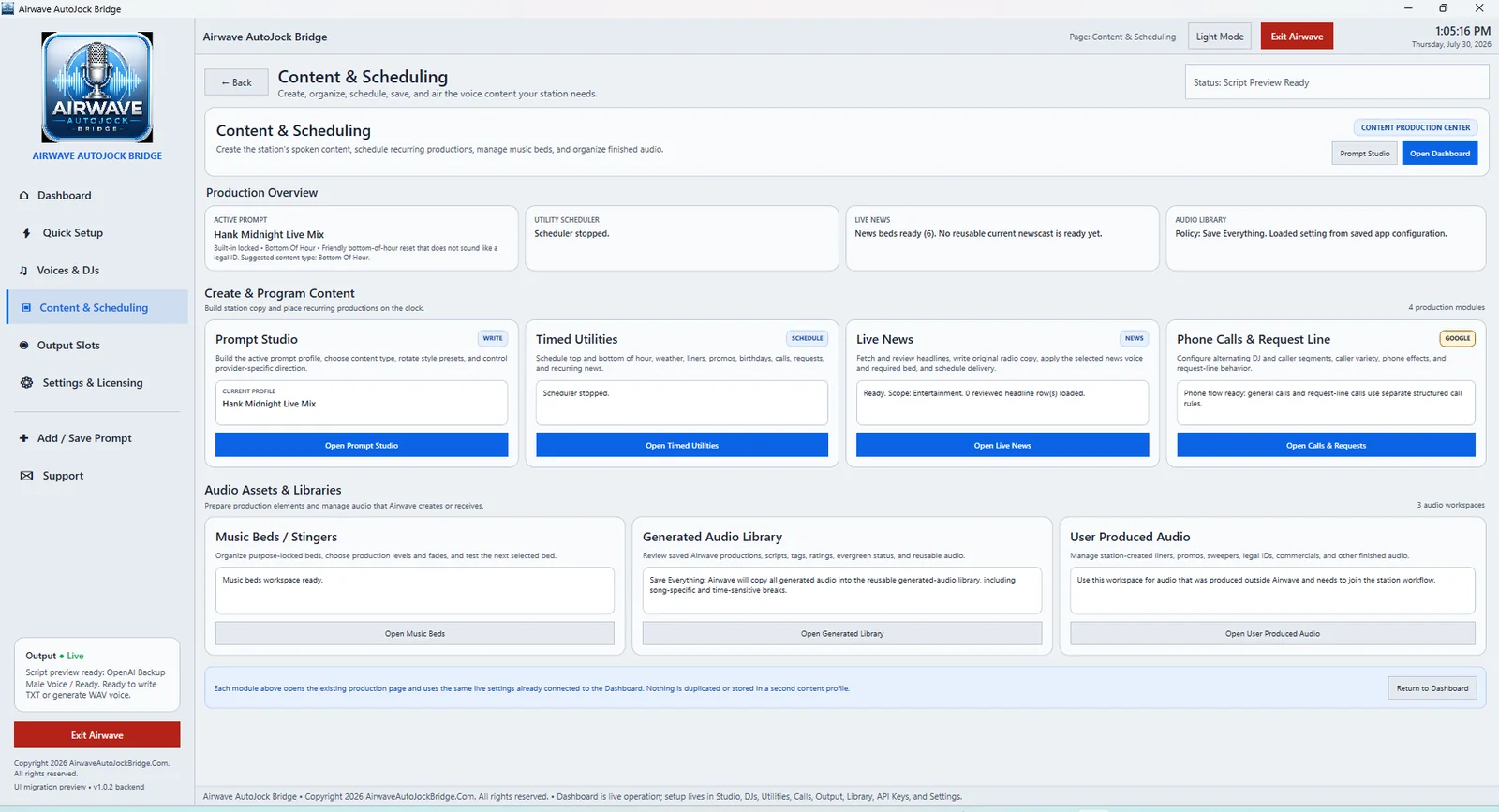This screenshot has width=1499, height=812.
Task: Click the Open Calls & Requests button
Action: (x=1326, y=445)
